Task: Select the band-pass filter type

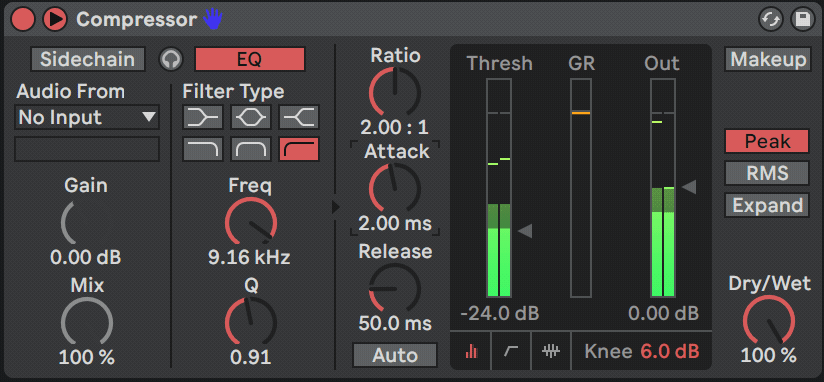Action: tap(251, 149)
